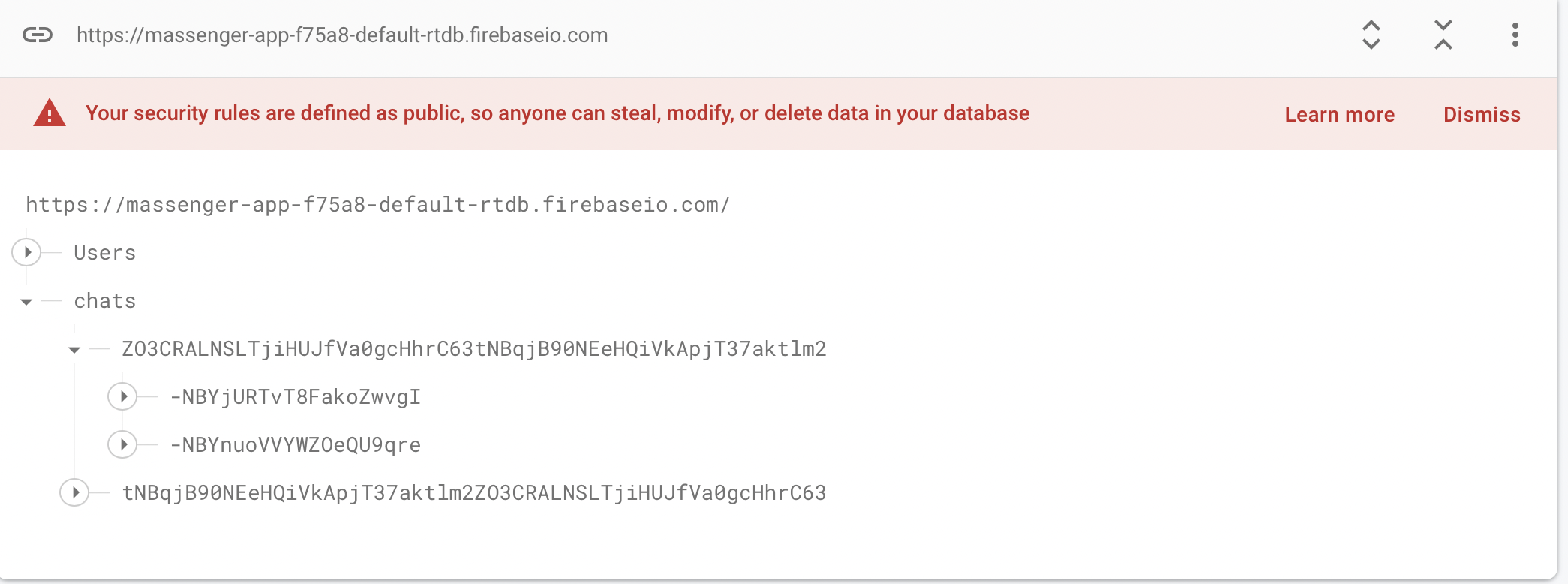Image resolution: width=1568 pixels, height=584 pixels.
Task: Select the -NBYnuoVVYWZOeQU9qre key label
Action: pyautogui.click(x=296, y=444)
